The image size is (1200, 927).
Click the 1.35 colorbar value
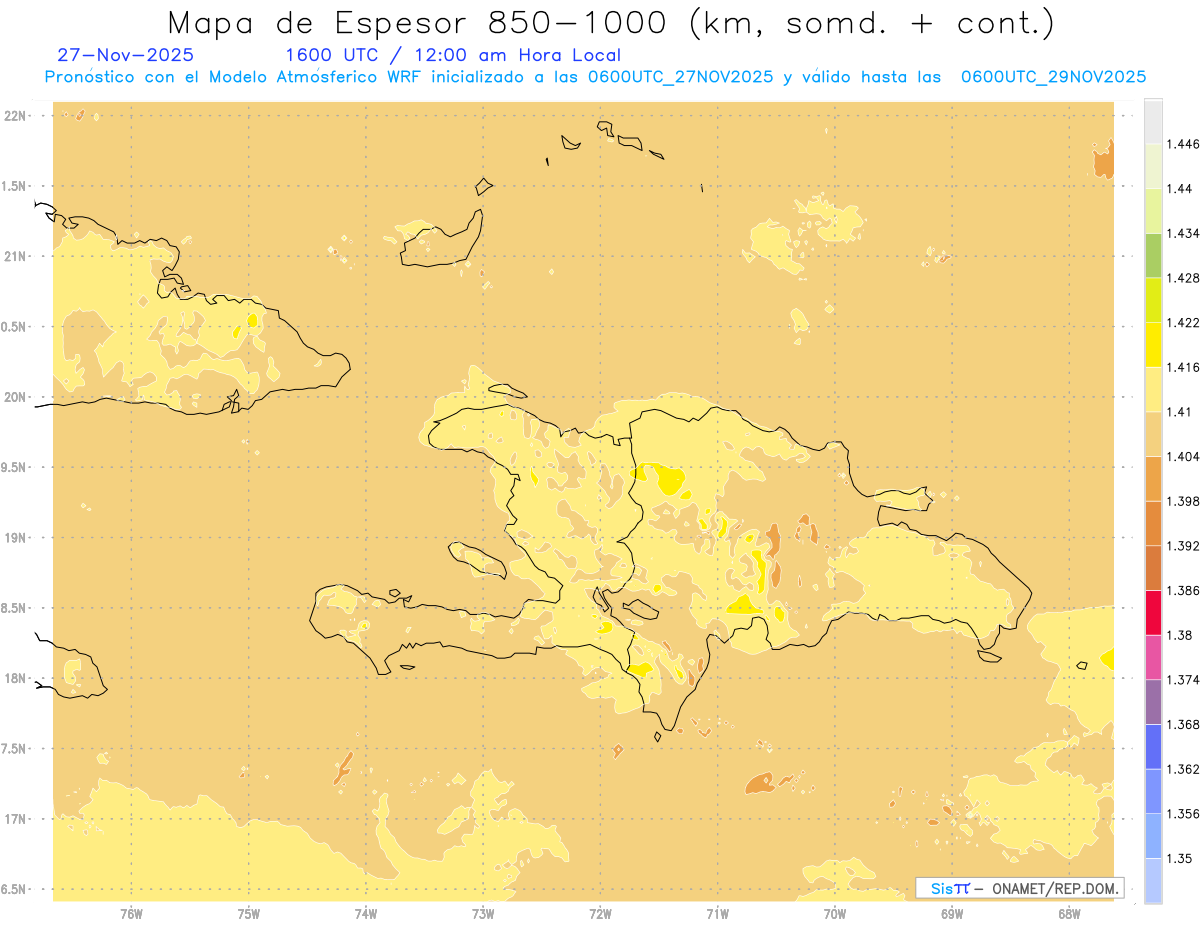[x=1178, y=858]
